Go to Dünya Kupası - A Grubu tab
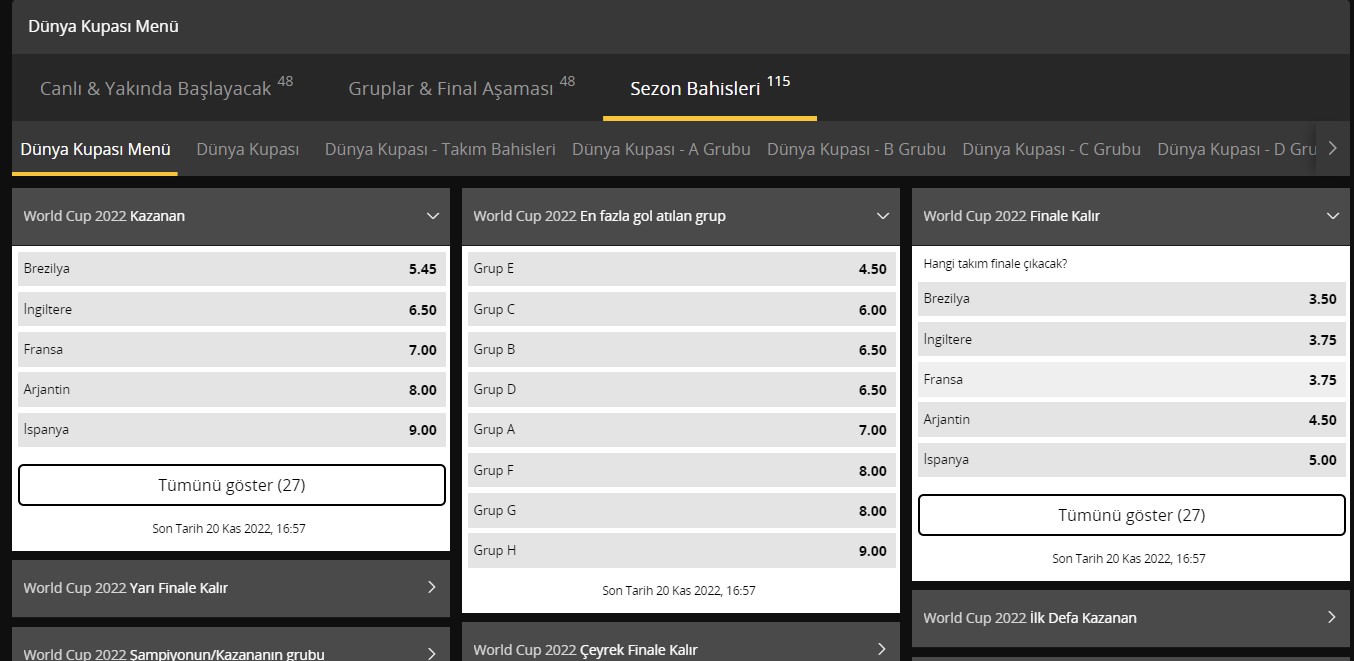The width and height of the screenshot is (1354, 661). (661, 149)
